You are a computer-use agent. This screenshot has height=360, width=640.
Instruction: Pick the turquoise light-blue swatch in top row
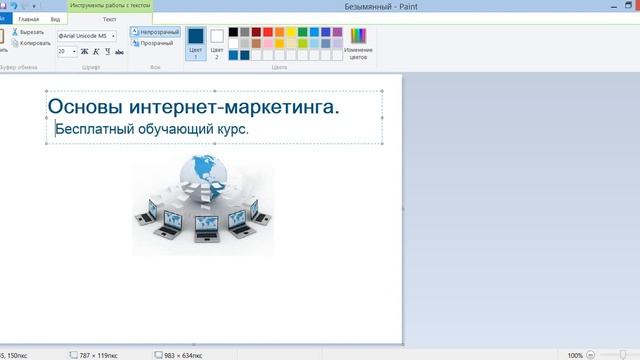pos(314,32)
